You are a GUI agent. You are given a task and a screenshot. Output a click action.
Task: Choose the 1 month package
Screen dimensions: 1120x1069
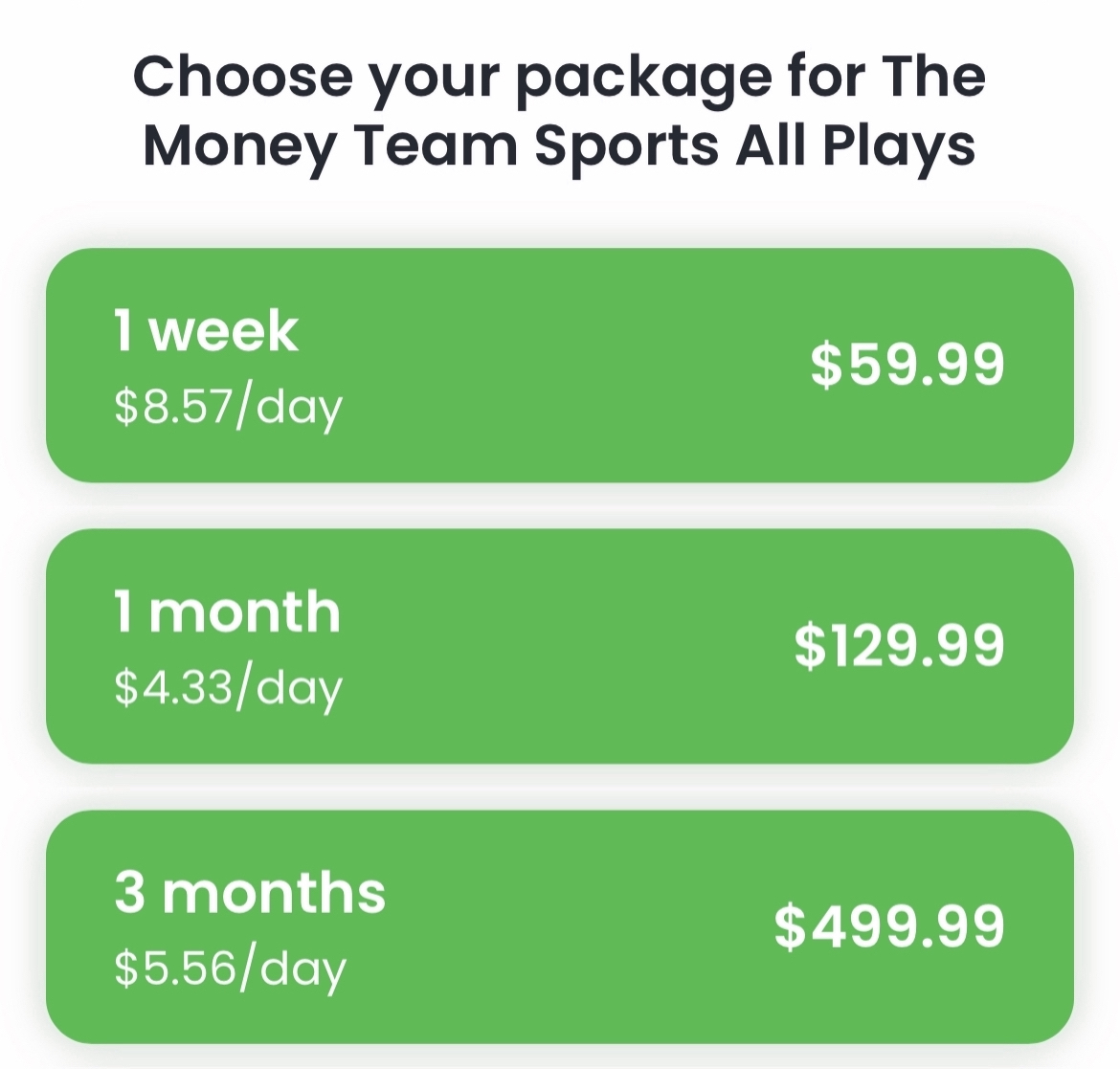(560, 646)
